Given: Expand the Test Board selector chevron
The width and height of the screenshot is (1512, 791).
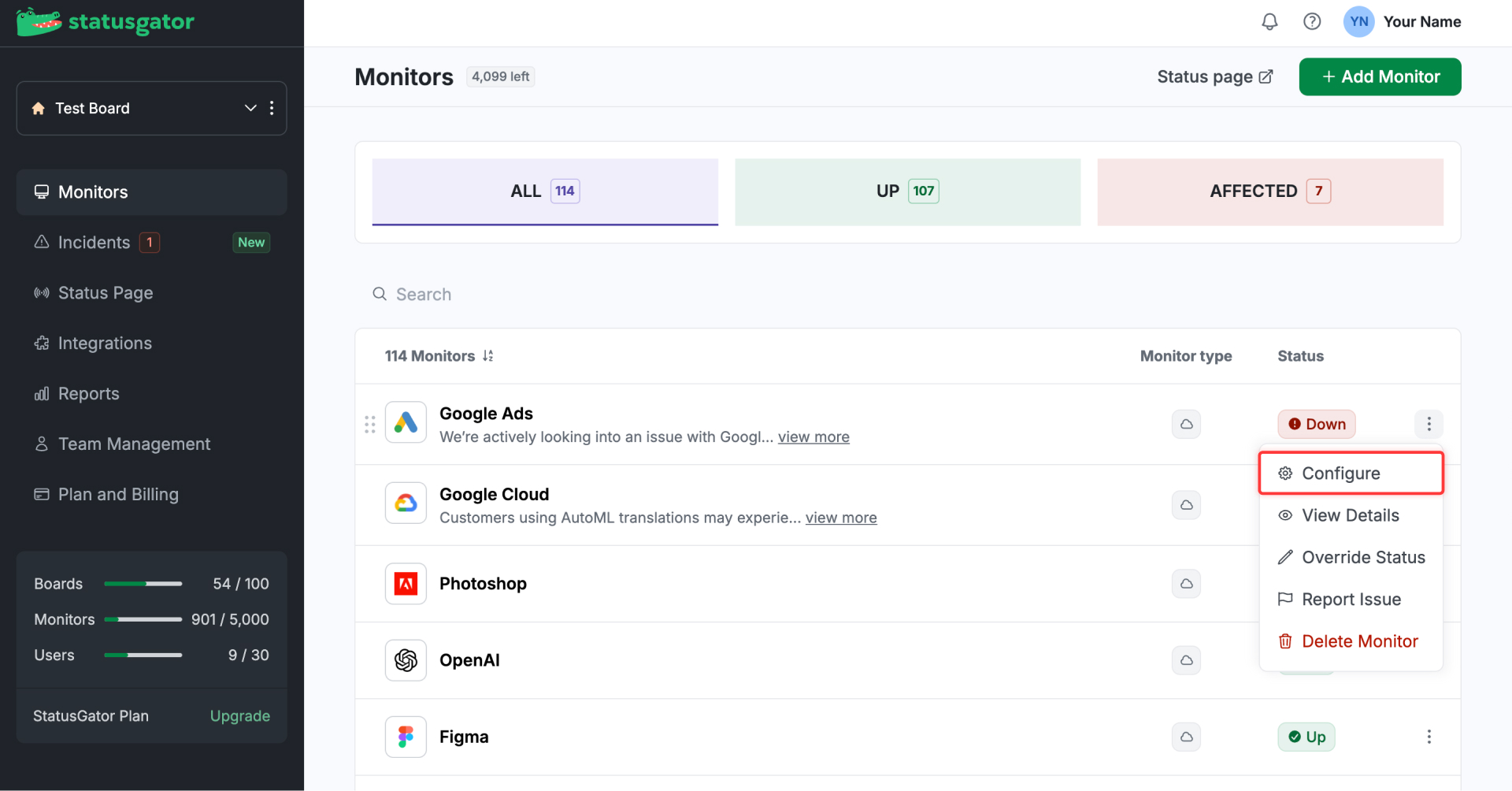Looking at the screenshot, I should [250, 108].
